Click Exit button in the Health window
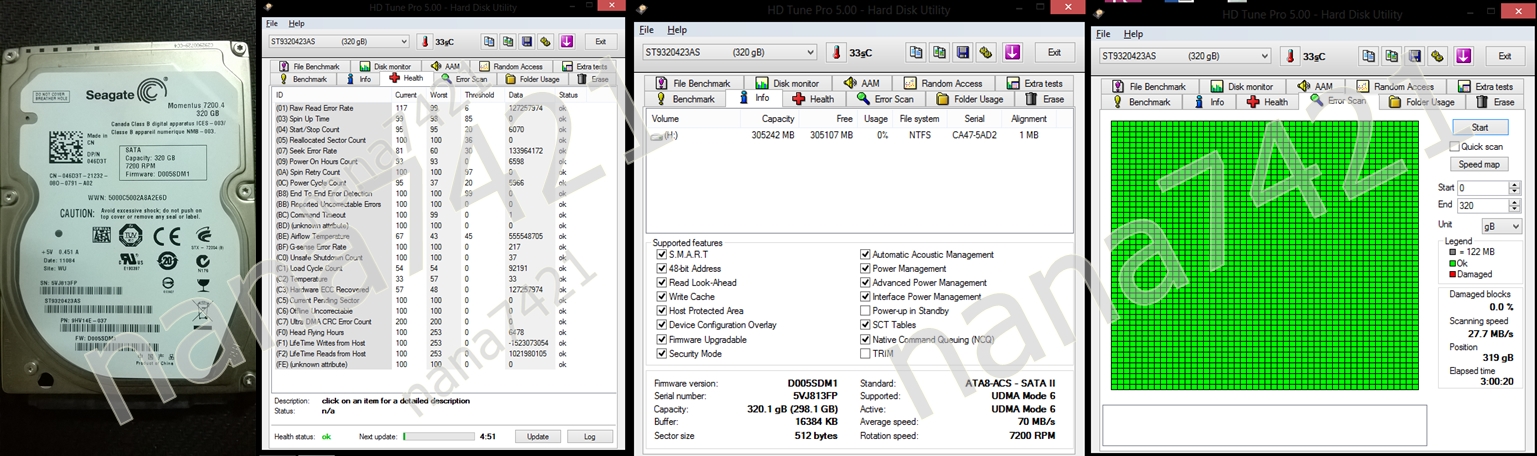The width and height of the screenshot is (1537, 456). 600,41
